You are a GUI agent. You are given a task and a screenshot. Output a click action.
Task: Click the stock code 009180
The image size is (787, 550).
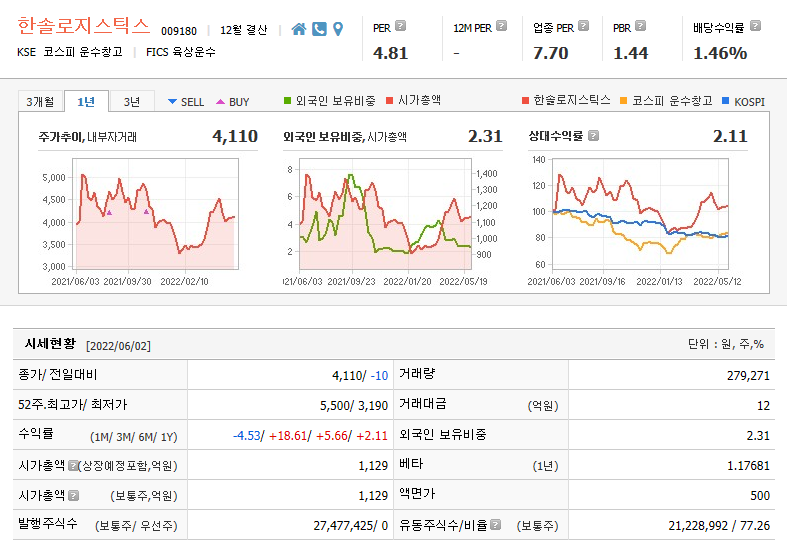(x=179, y=31)
